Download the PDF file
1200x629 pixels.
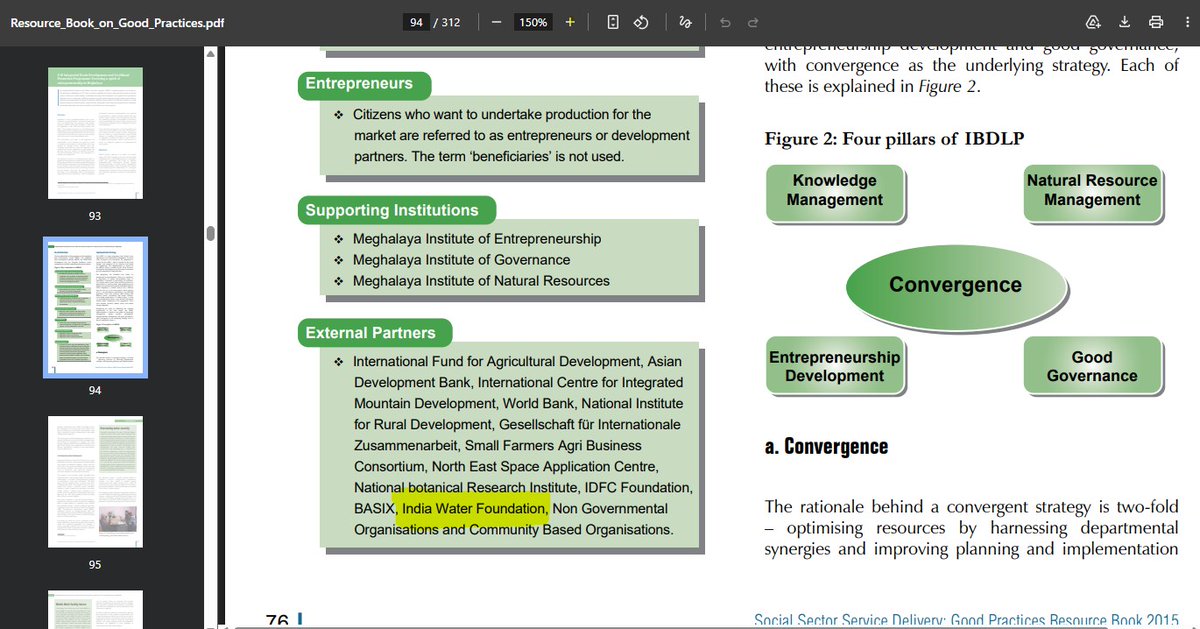click(x=1124, y=22)
